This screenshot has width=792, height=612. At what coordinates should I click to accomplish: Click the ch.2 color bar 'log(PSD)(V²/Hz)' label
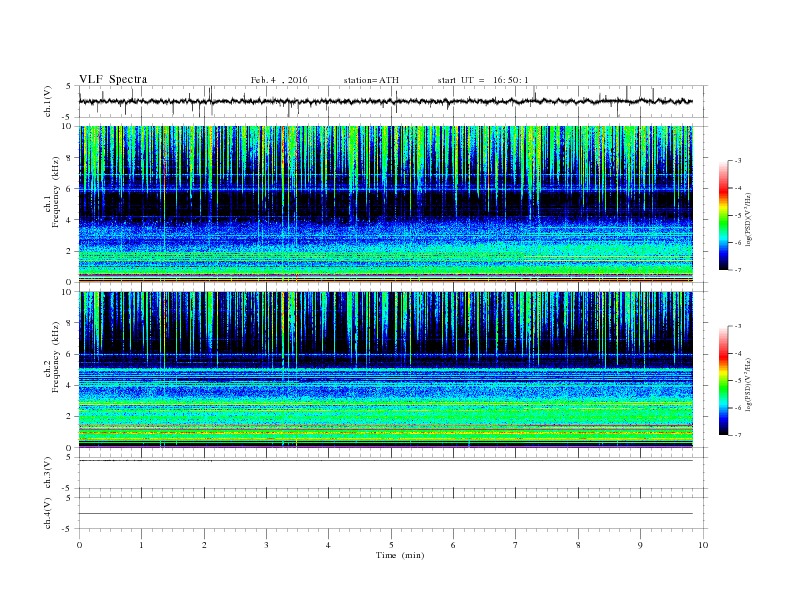[748, 384]
